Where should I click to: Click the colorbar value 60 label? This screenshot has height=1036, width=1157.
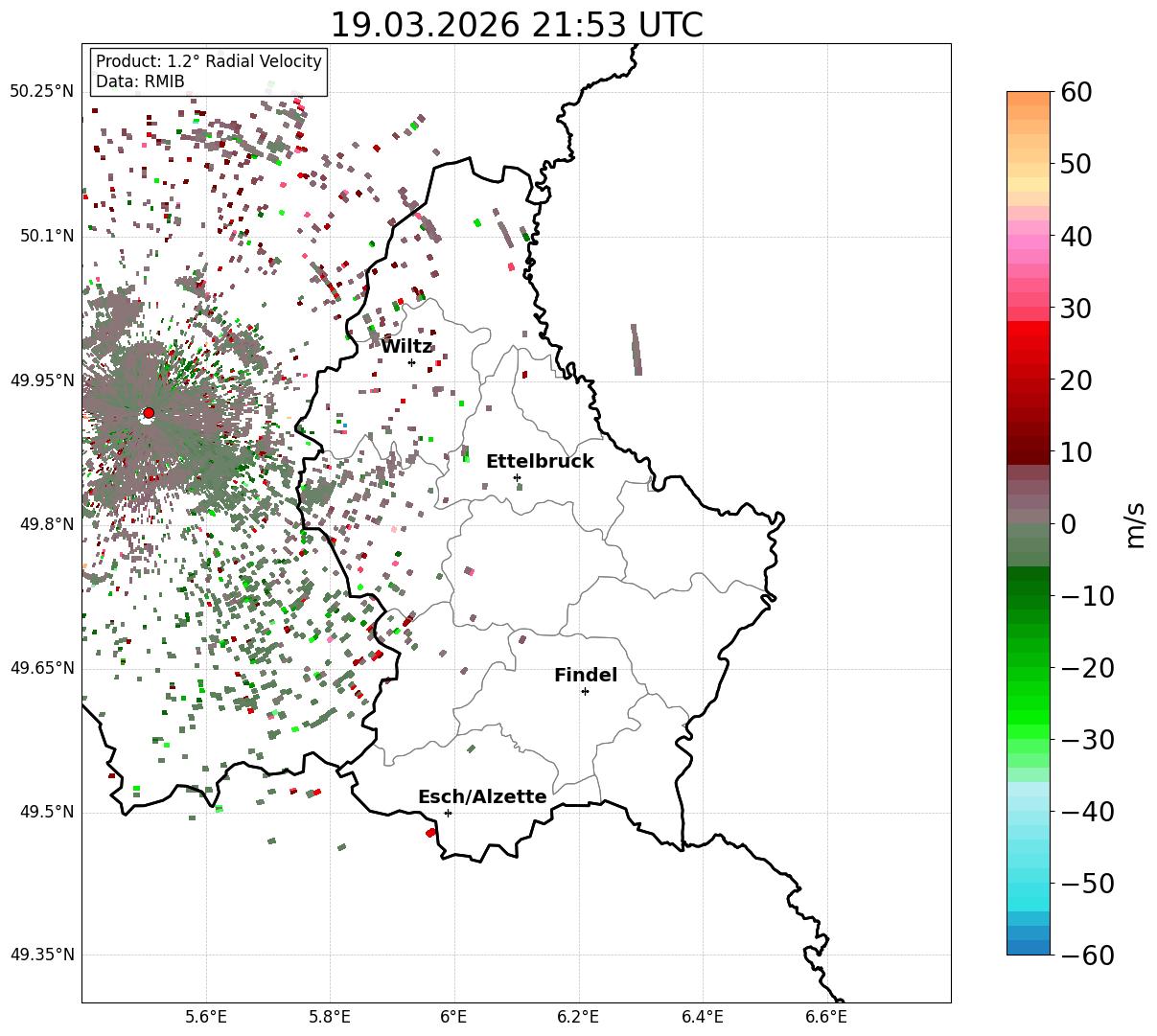(1076, 93)
